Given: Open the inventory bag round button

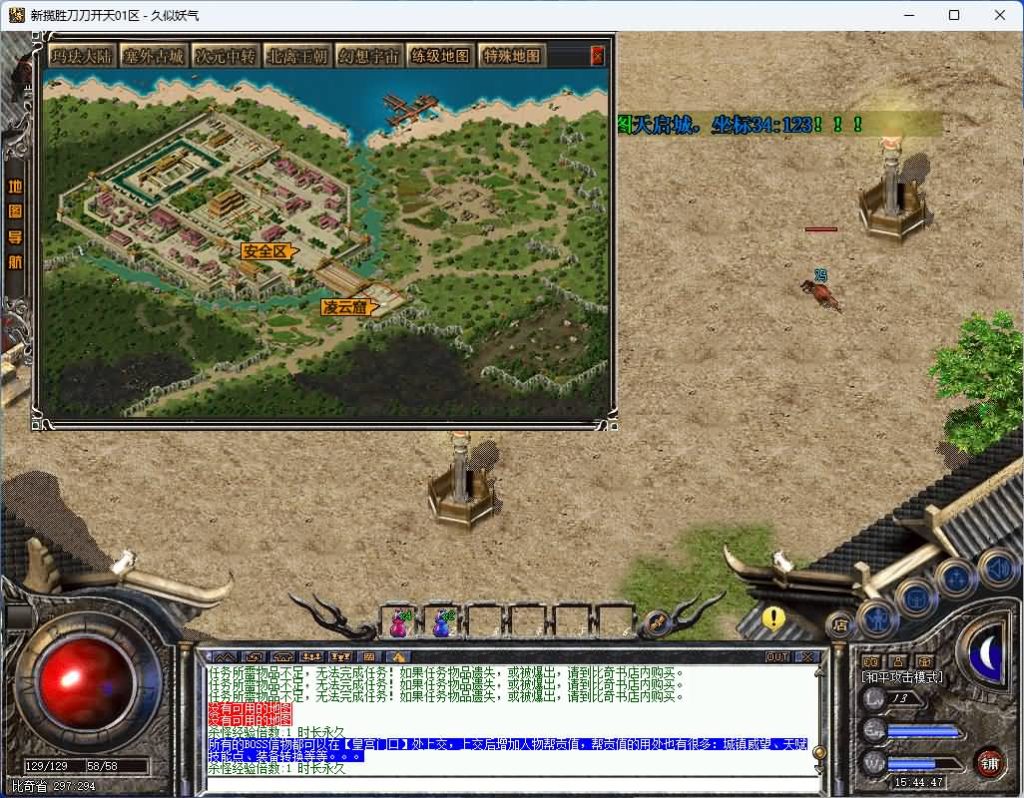Looking at the screenshot, I should point(915,597).
